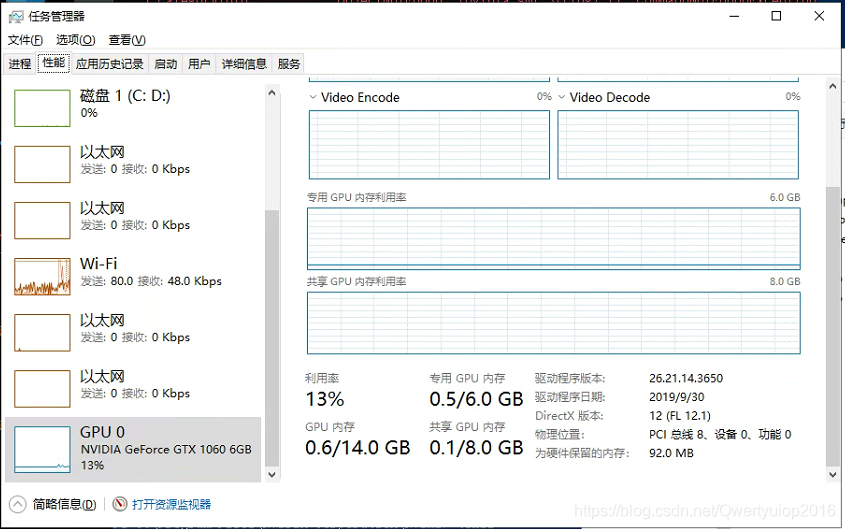Click the sidebar scrollbar thumb
845x529 pixels.
pos(272,338)
